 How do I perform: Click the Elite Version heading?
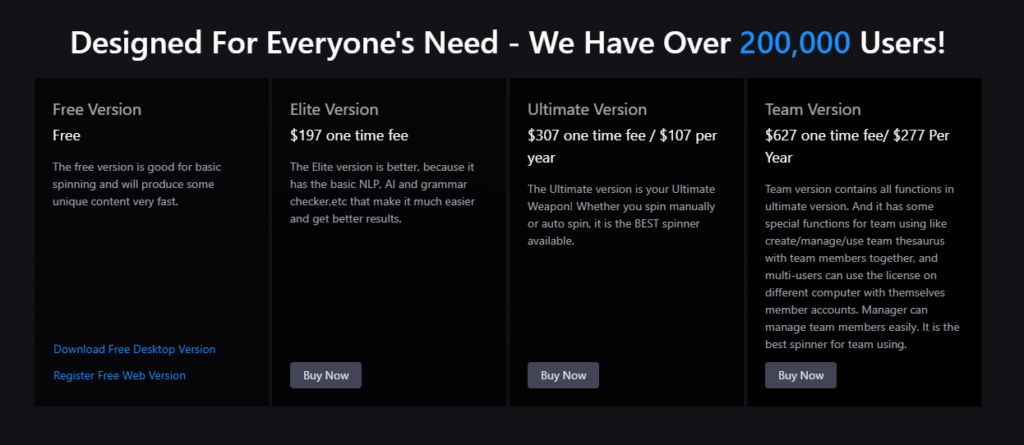point(334,109)
